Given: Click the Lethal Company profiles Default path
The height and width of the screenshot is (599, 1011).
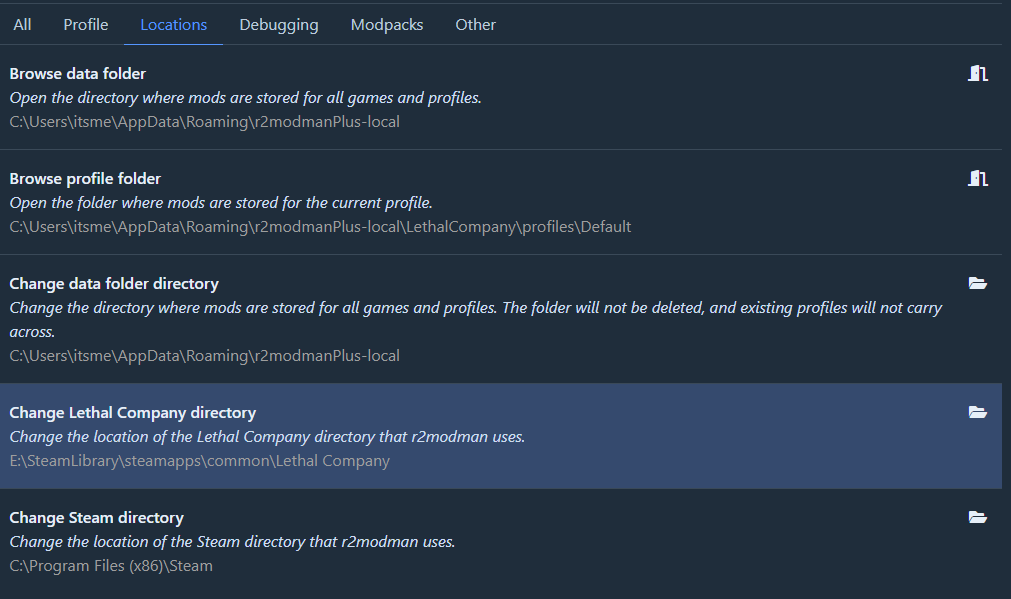Looking at the screenshot, I should (x=320, y=227).
